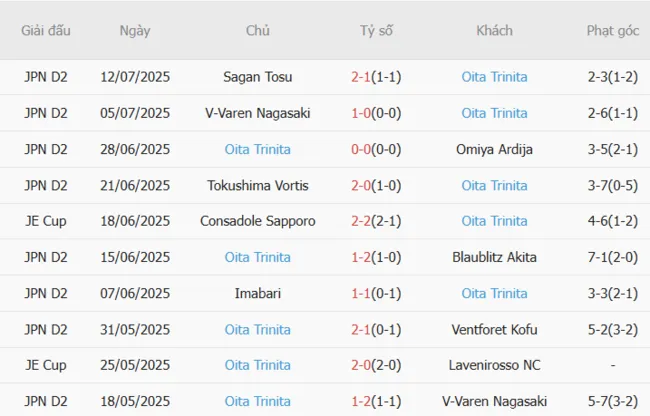Open the 0-0(0-0) score against Omiya Ardija
This screenshot has height=416, width=650.
[376, 149]
